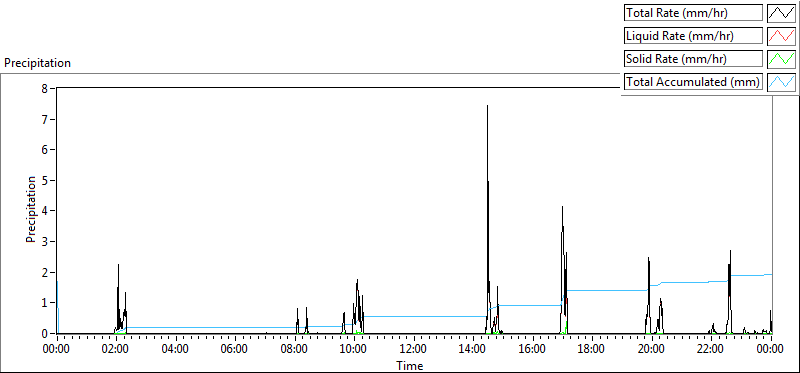Click the 08:00 time axis label
The width and height of the screenshot is (800, 373).
tap(295, 350)
